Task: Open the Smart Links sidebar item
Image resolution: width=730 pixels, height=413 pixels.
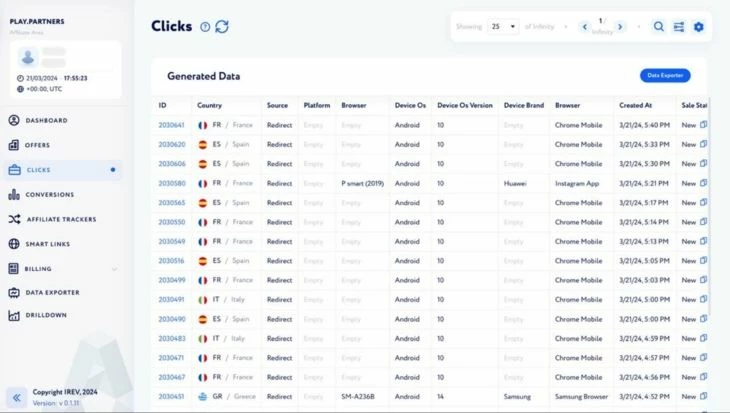Action: pyautogui.click(x=39, y=244)
